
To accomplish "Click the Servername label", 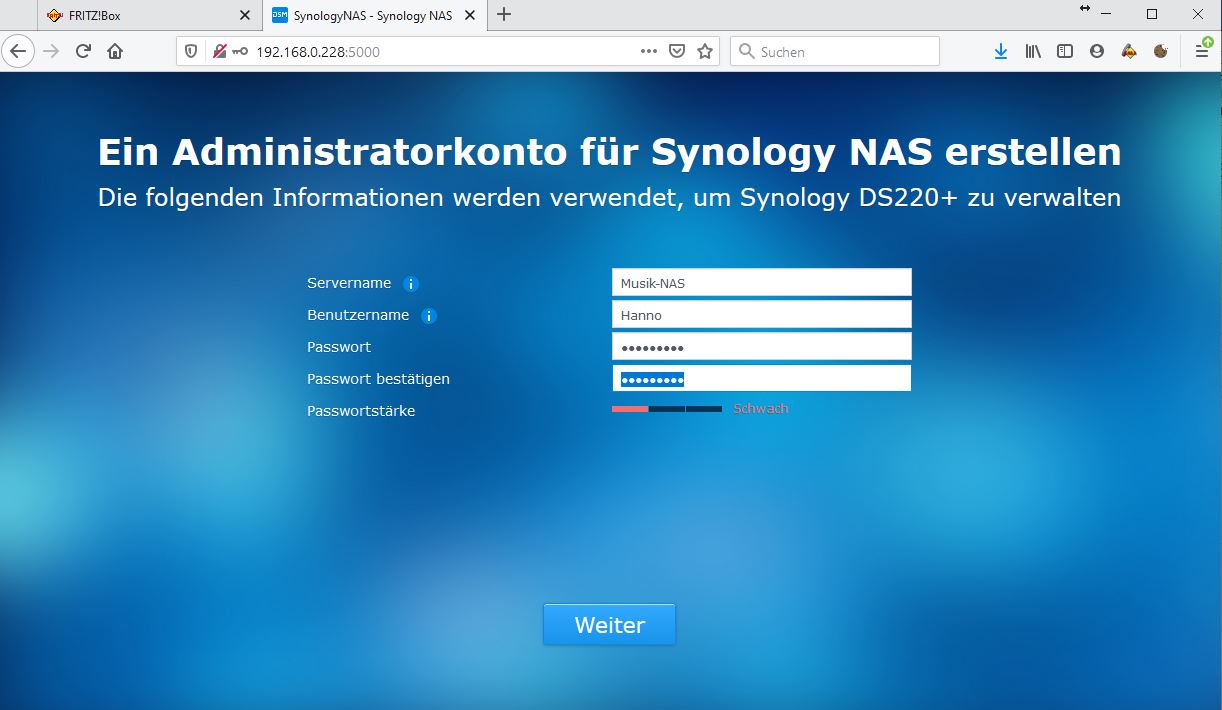I will [x=349, y=283].
